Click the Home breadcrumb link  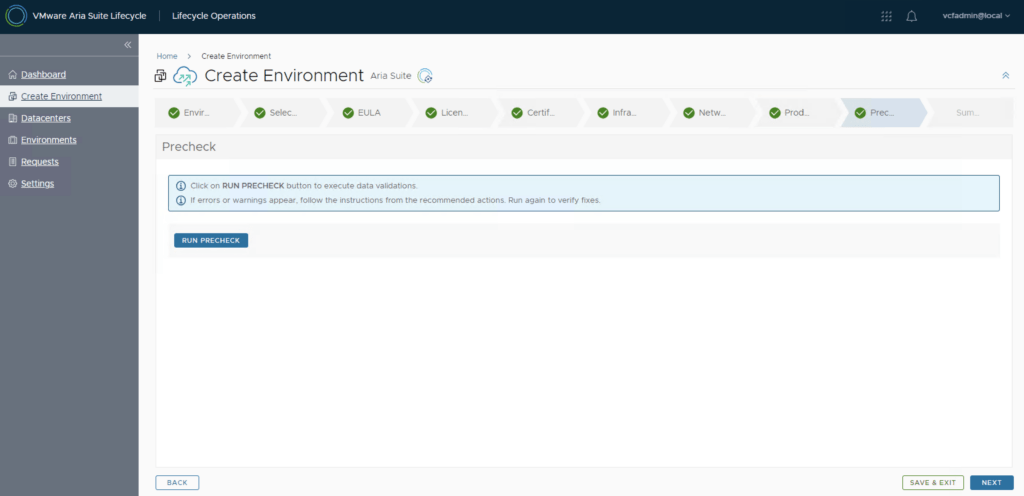tap(166, 56)
